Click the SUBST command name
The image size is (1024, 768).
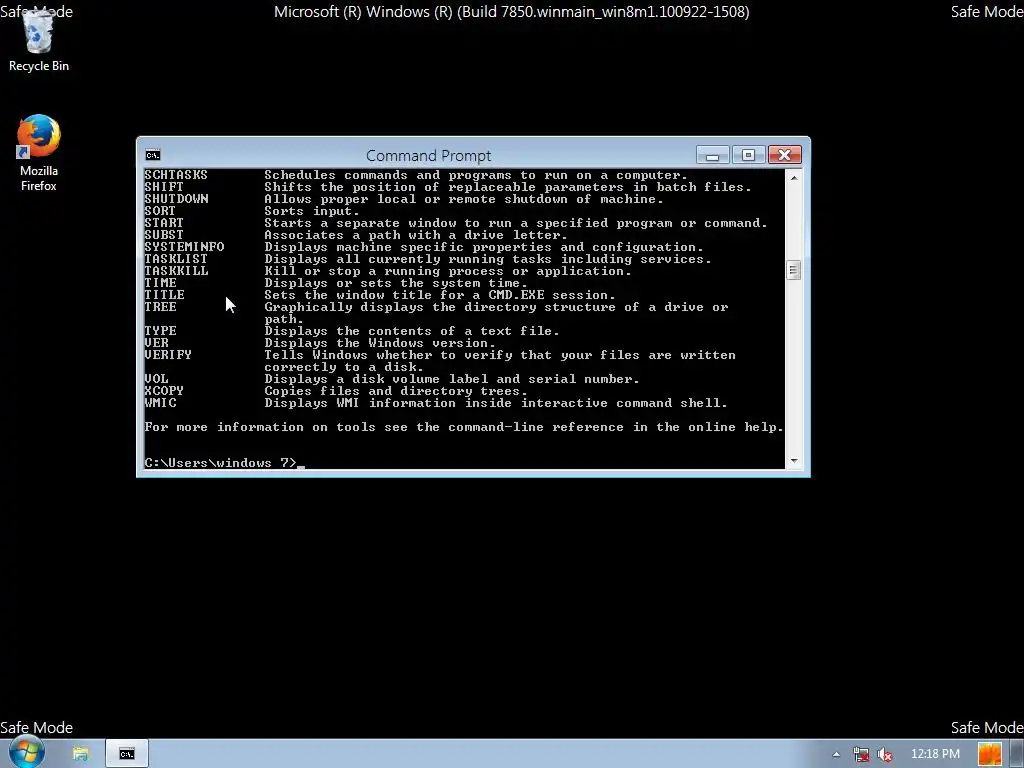[x=164, y=234]
